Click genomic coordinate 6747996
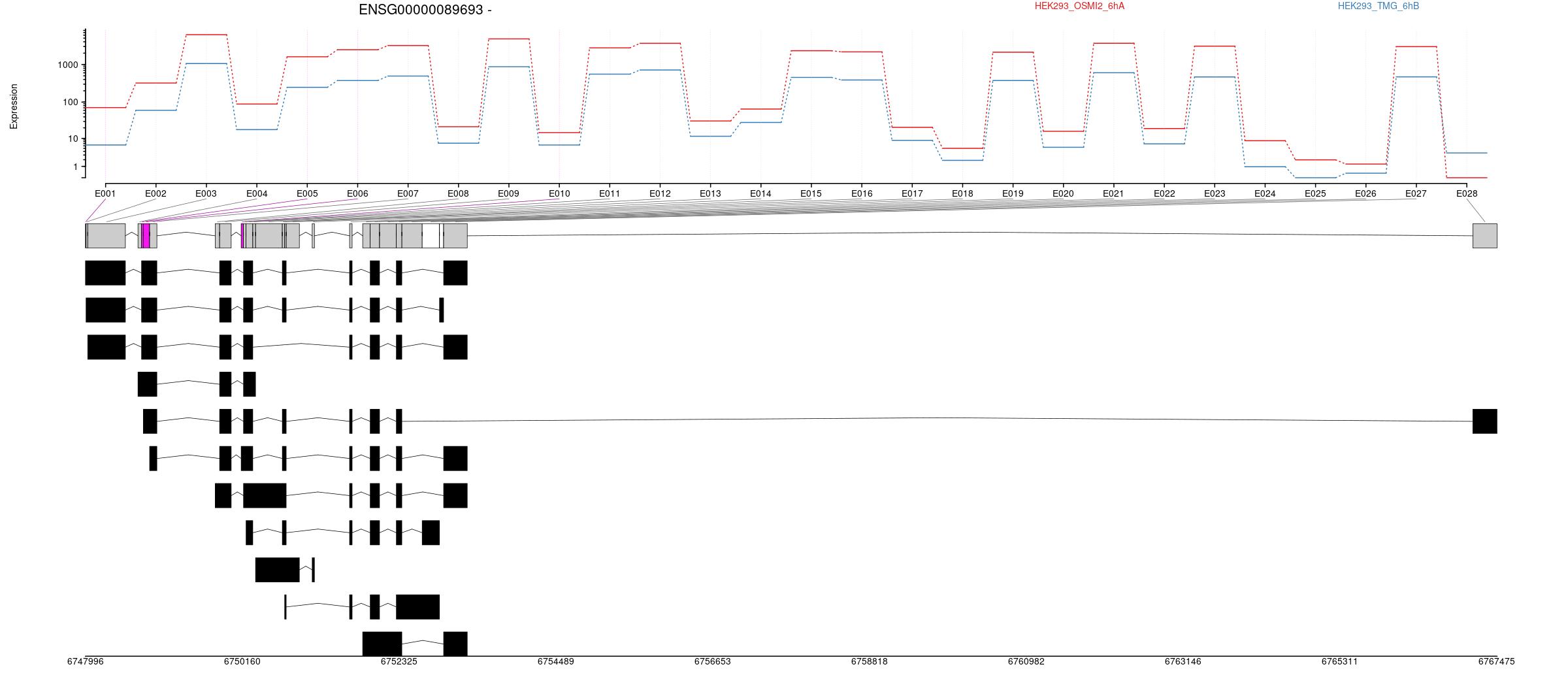 point(86,661)
